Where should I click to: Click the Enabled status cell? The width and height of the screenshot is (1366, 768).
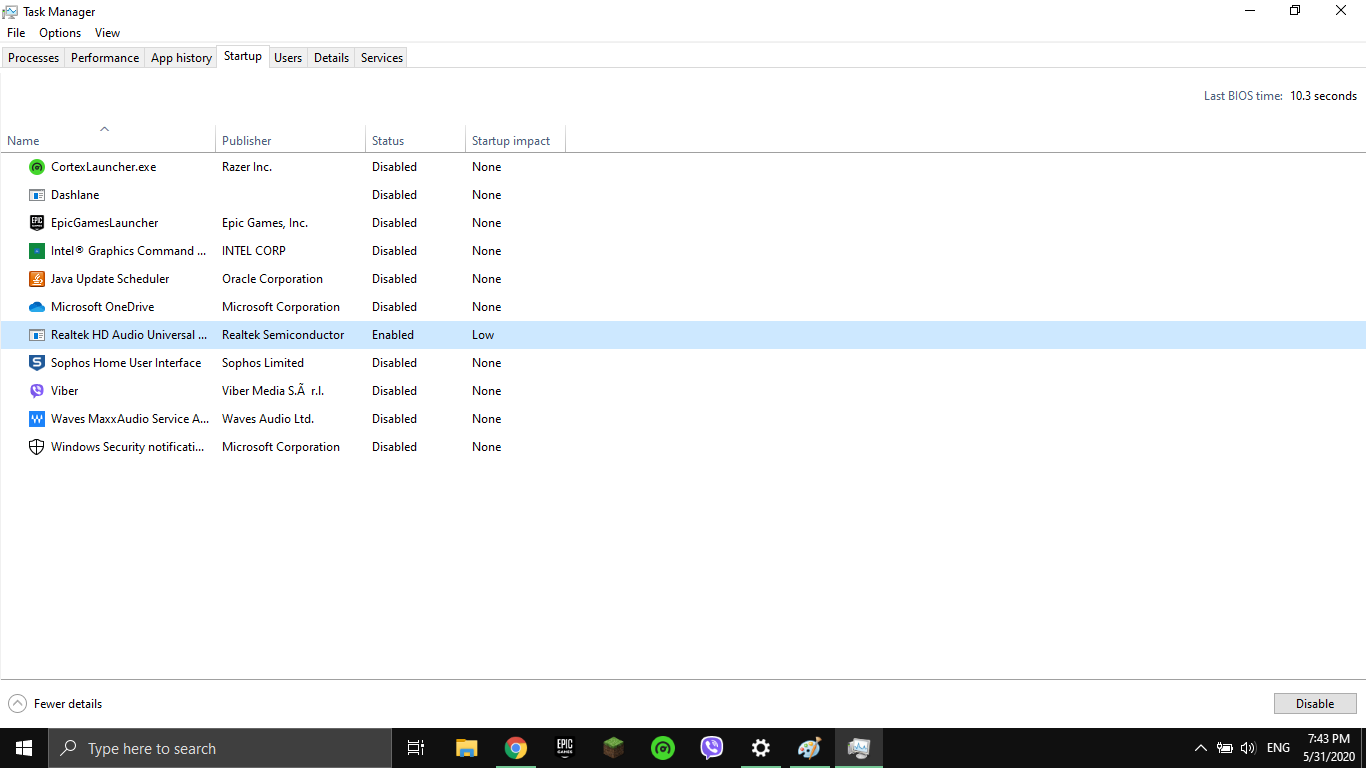pyautogui.click(x=393, y=335)
